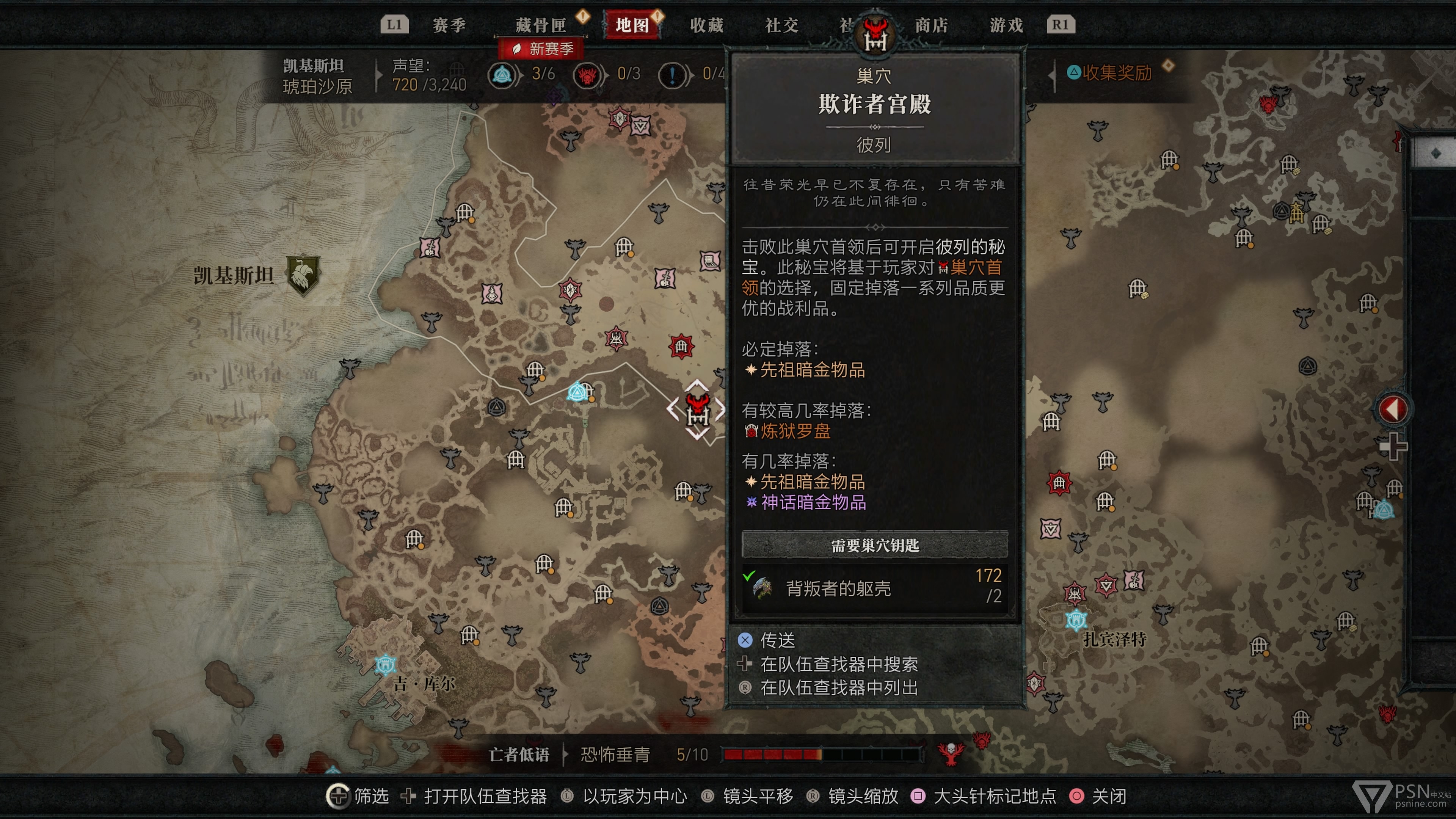Switch to the 藏骨匣 tab
1456x819 pixels.
tap(540, 25)
